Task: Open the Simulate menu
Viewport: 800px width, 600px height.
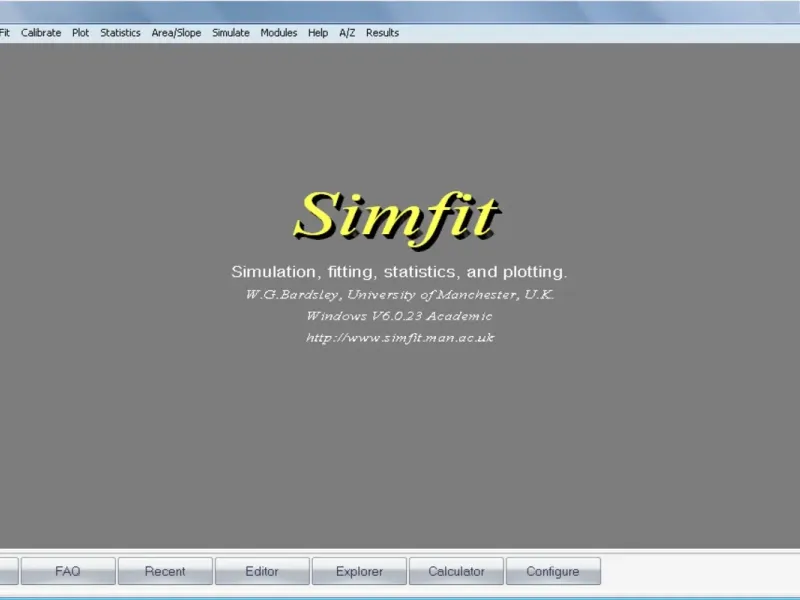Action: tap(231, 33)
